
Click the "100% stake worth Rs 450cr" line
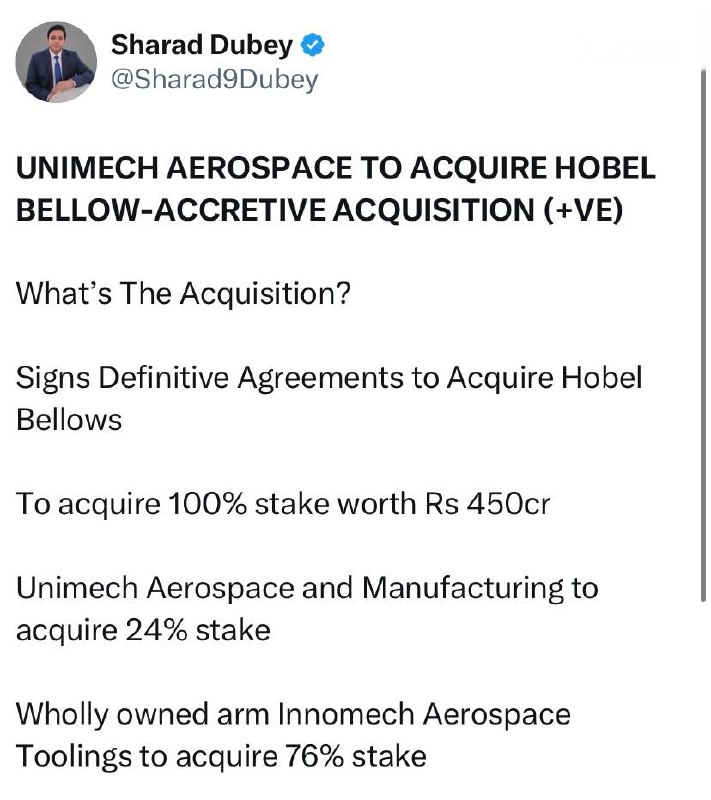[283, 503]
